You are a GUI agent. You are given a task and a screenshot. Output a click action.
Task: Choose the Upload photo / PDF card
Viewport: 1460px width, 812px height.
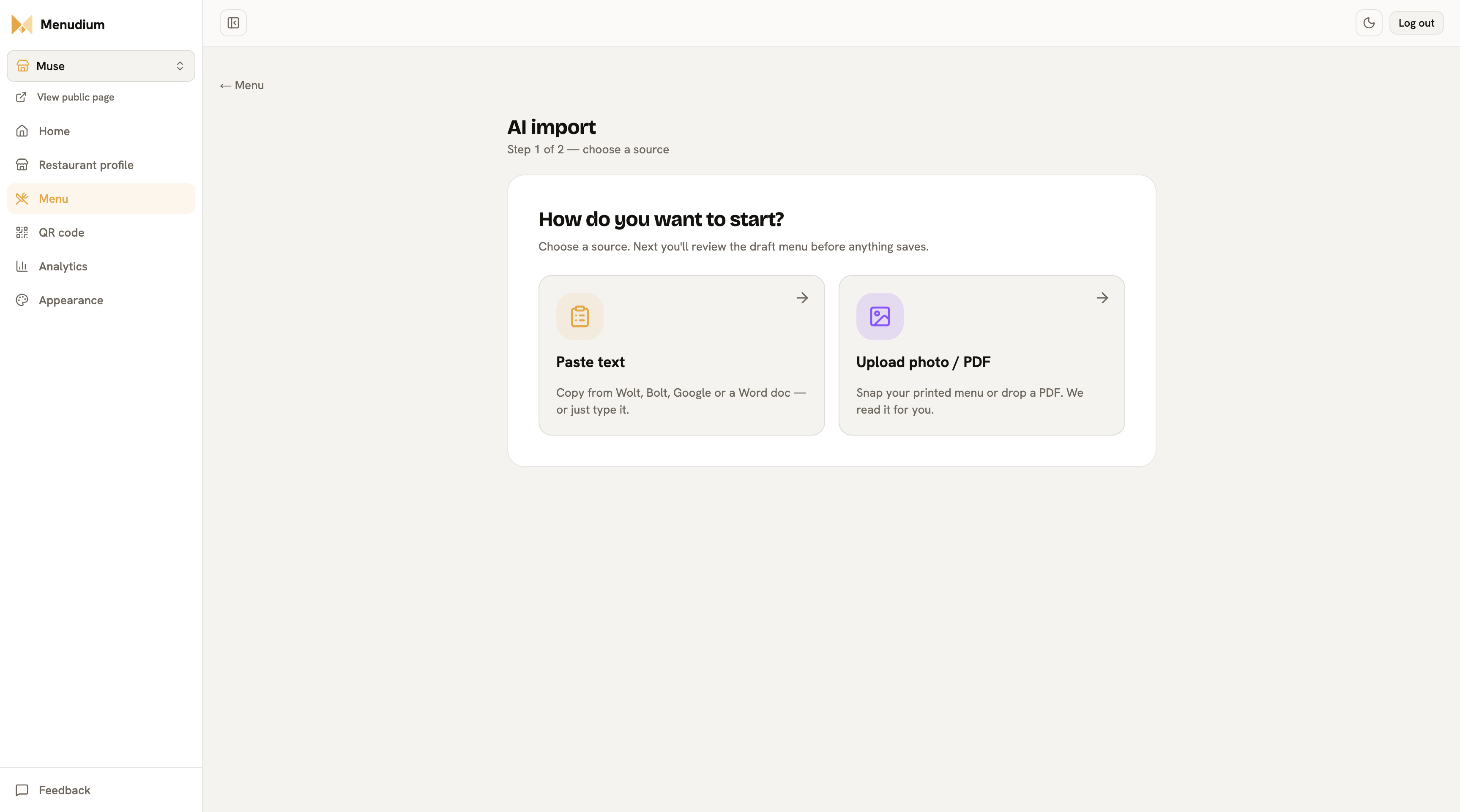pyautogui.click(x=981, y=355)
